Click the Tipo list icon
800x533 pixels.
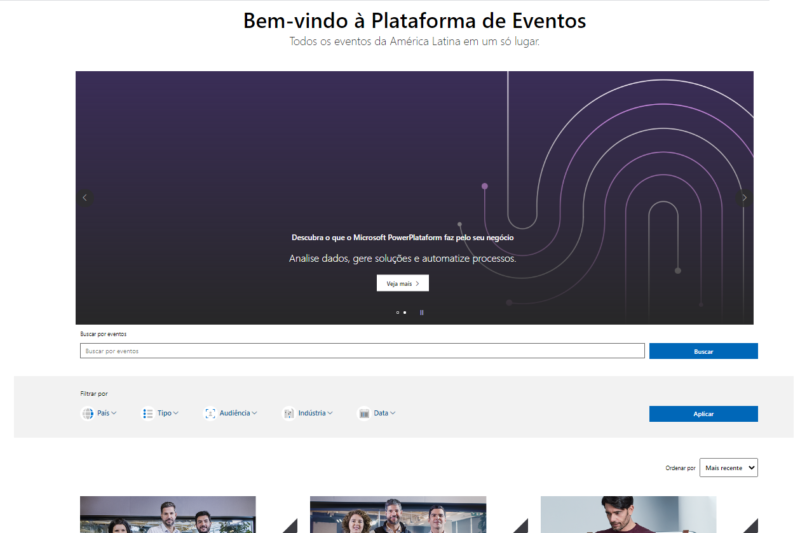point(147,413)
